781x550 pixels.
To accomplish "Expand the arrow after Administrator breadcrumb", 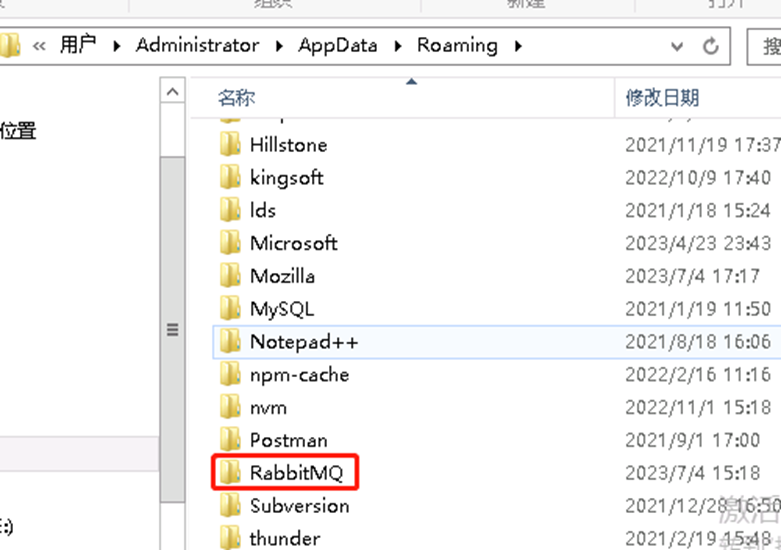I will point(279,46).
